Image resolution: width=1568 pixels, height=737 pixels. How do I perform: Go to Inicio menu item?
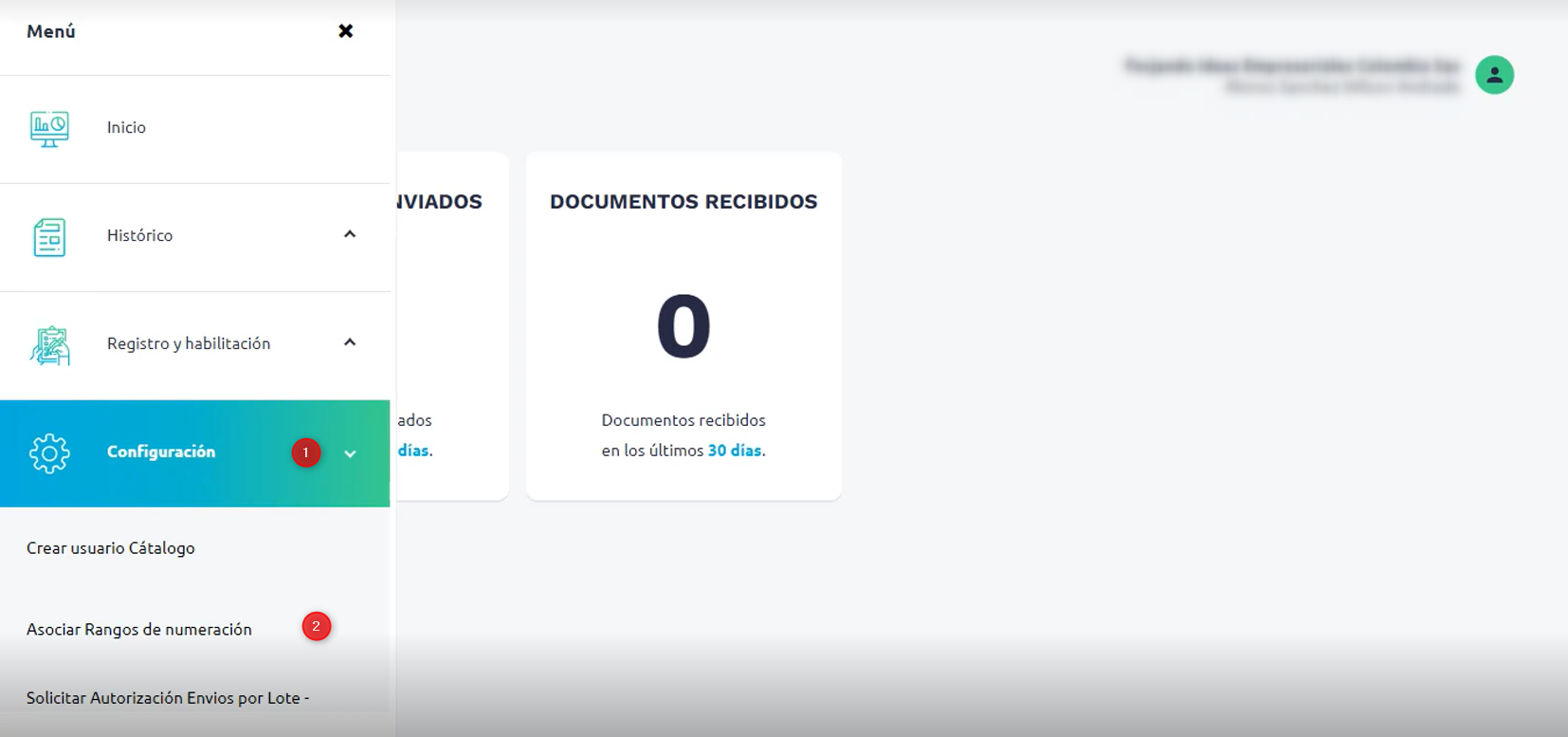click(x=126, y=127)
